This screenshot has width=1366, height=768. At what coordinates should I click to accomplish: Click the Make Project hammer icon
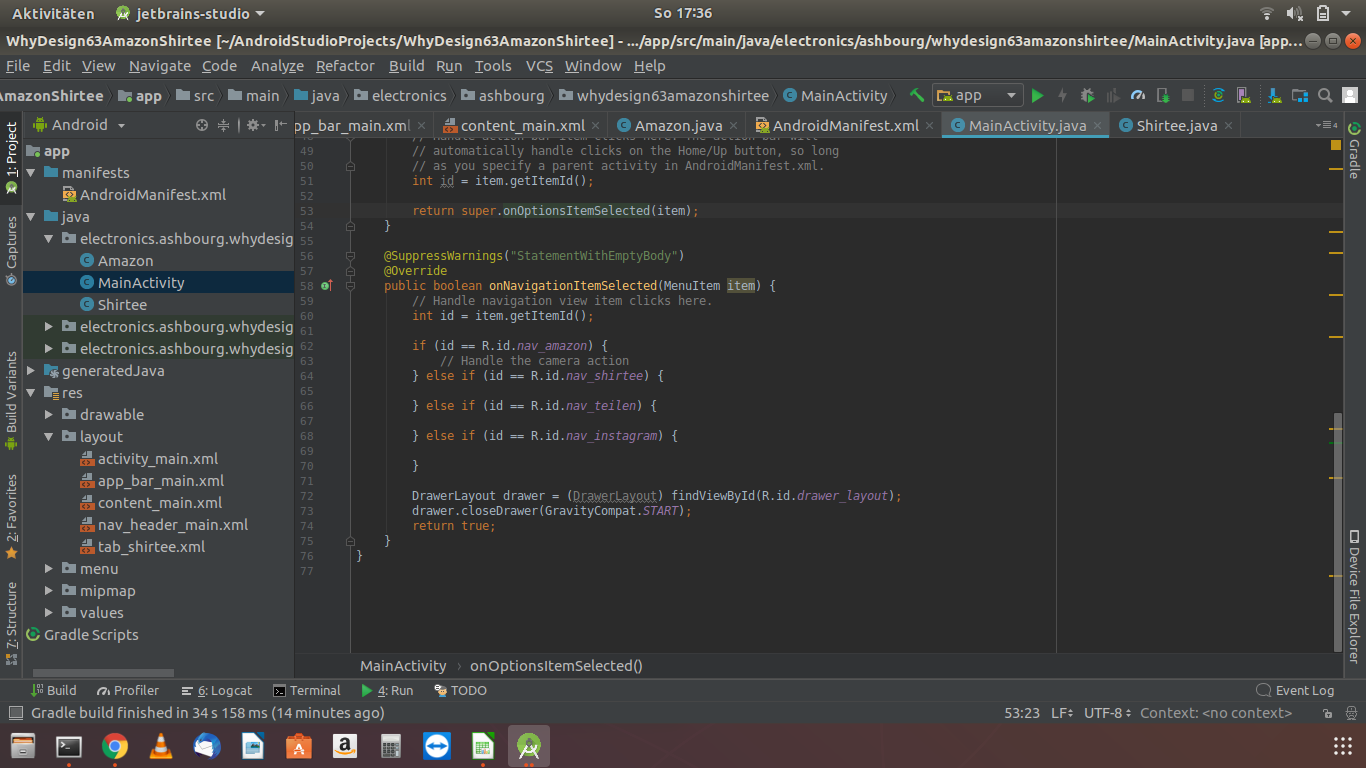pos(916,96)
